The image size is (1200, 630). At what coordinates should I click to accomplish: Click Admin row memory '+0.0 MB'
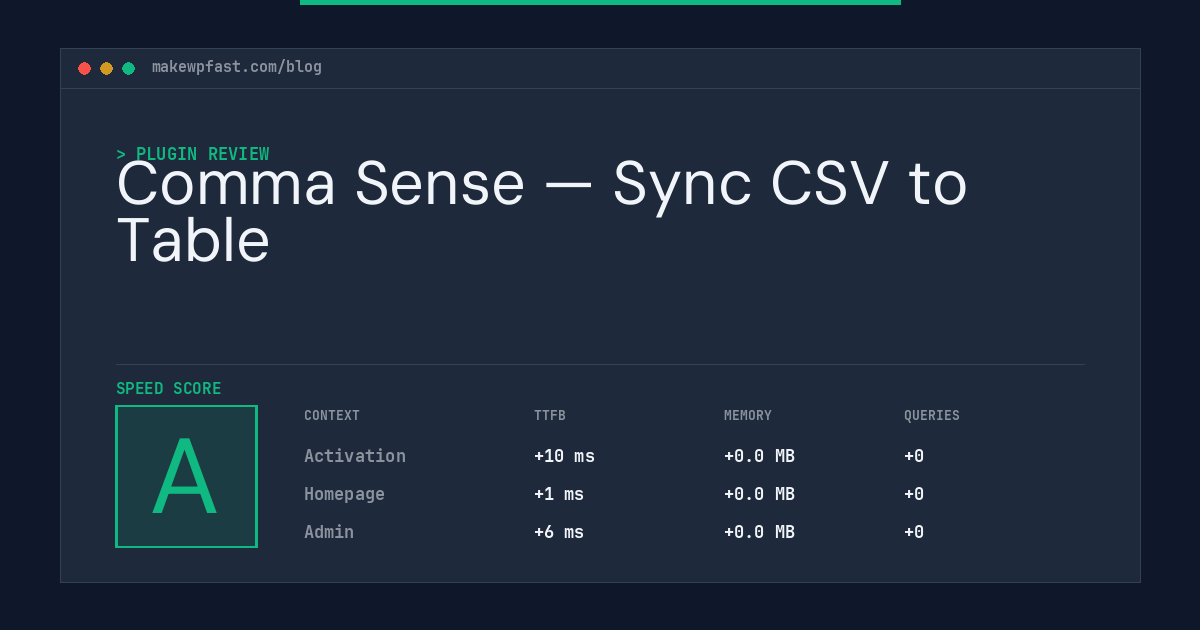coord(759,532)
